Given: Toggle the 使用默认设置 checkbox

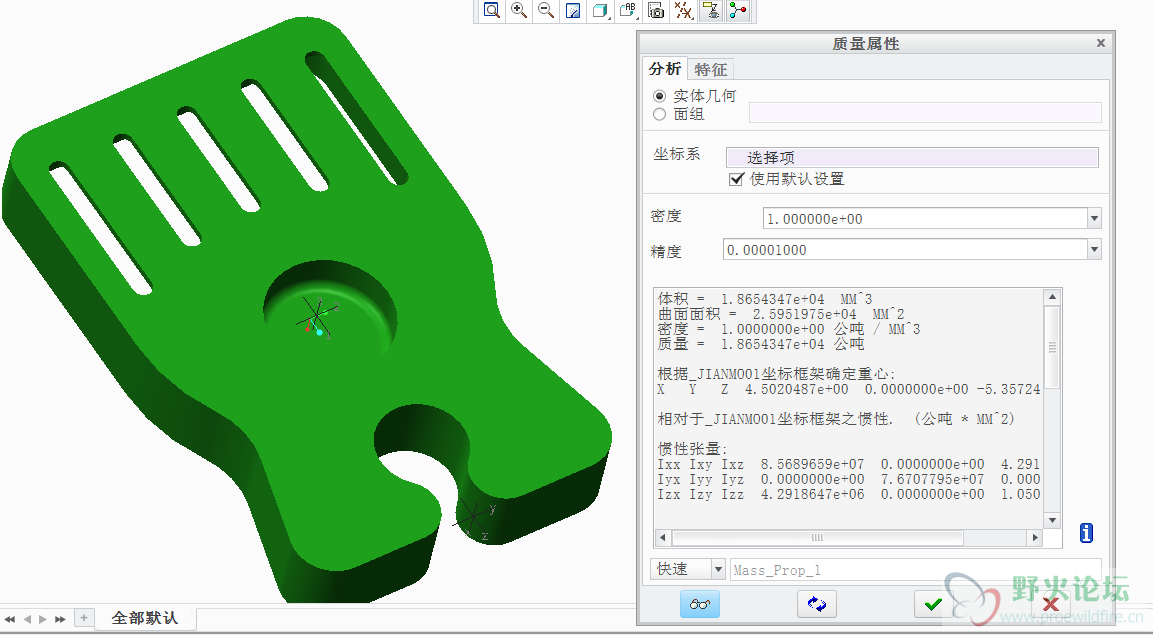Looking at the screenshot, I should coord(736,179).
